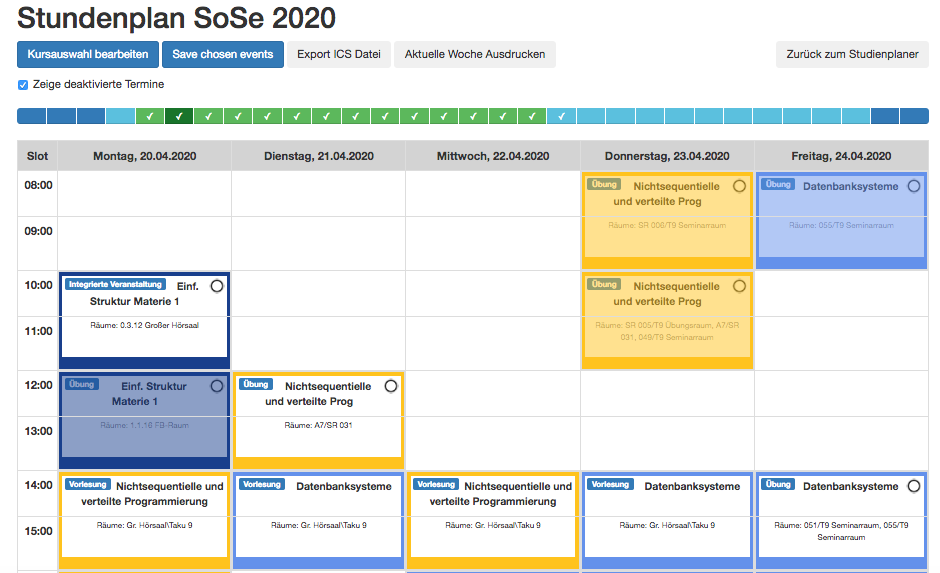Image resolution: width=940 pixels, height=573 pixels.
Task: Toggle the 'Zeige deaktivierte Termine' checkbox
Action: [23, 85]
